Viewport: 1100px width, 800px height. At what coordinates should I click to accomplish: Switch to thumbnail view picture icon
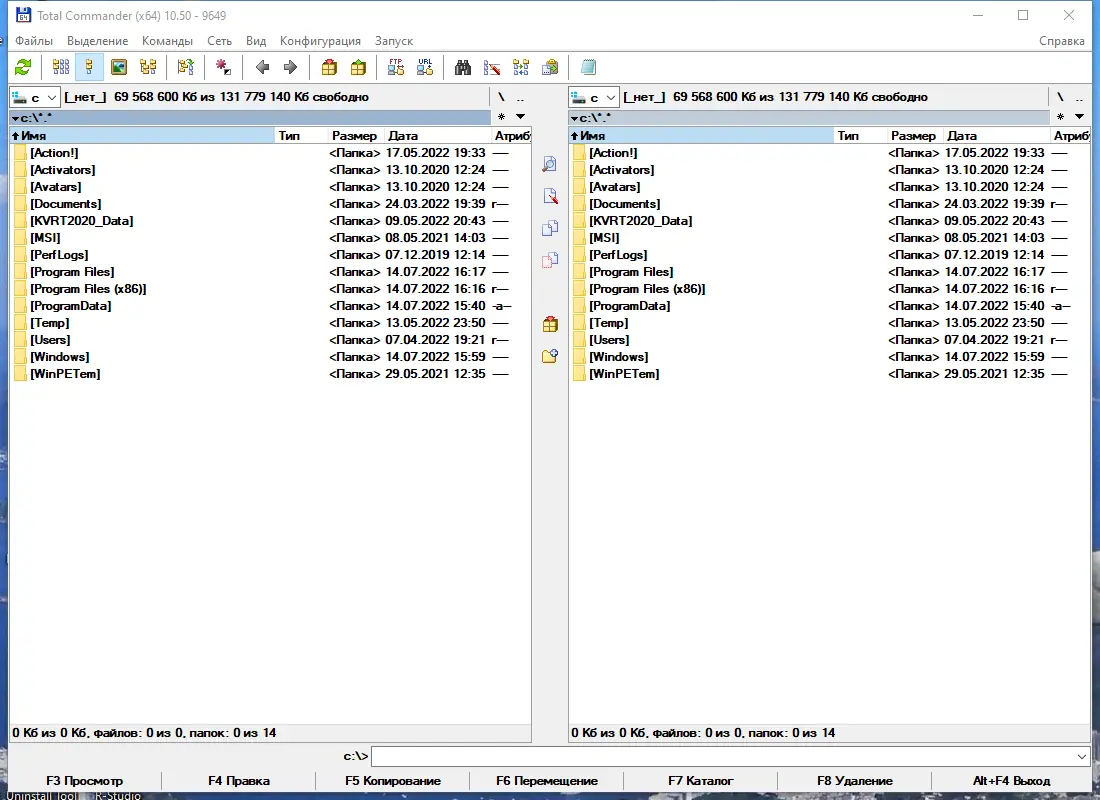pos(119,67)
